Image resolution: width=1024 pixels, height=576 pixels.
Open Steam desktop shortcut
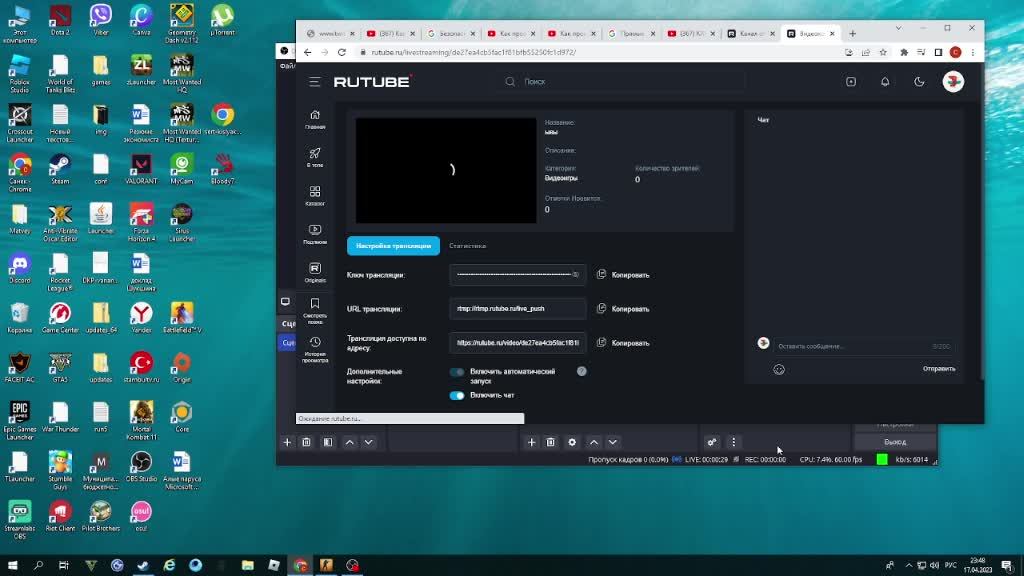point(60,168)
